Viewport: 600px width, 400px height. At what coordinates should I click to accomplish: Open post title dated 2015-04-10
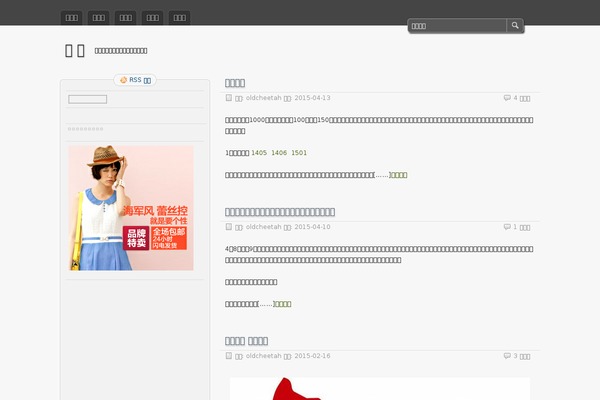280,212
